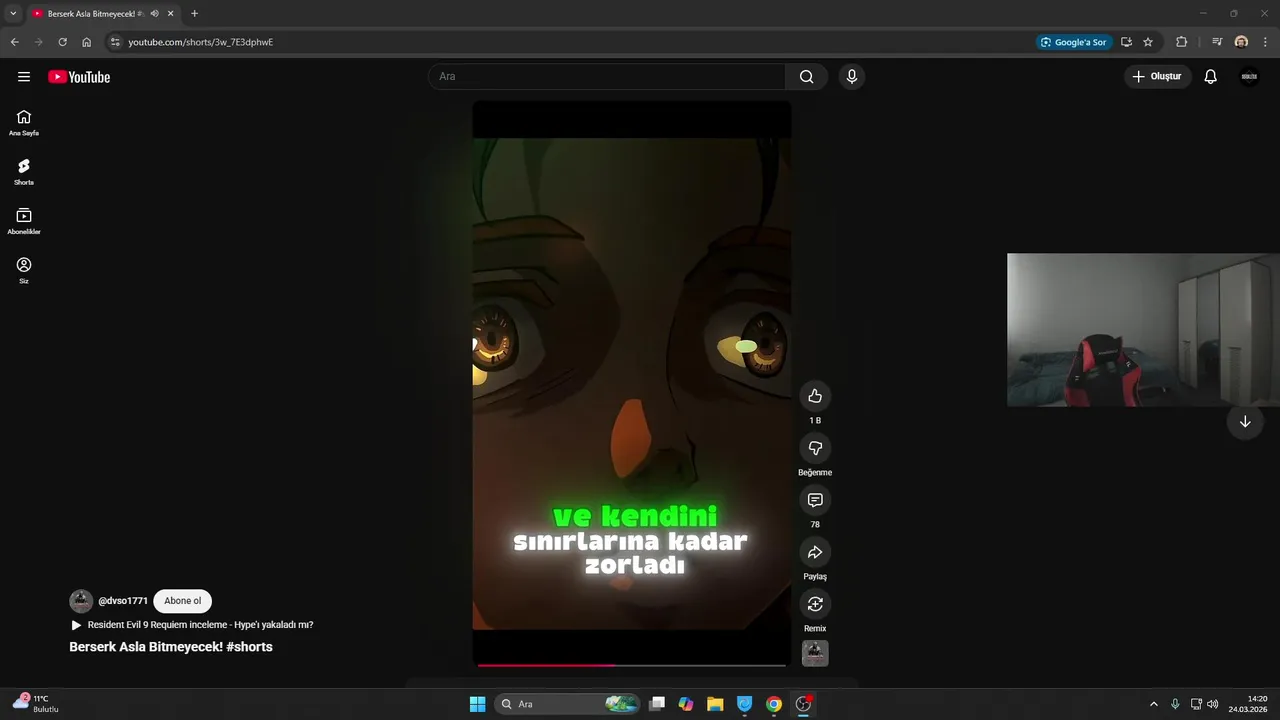The image size is (1280, 720).
Task: Open the @dvso1771 channel avatar
Action: coord(81,601)
